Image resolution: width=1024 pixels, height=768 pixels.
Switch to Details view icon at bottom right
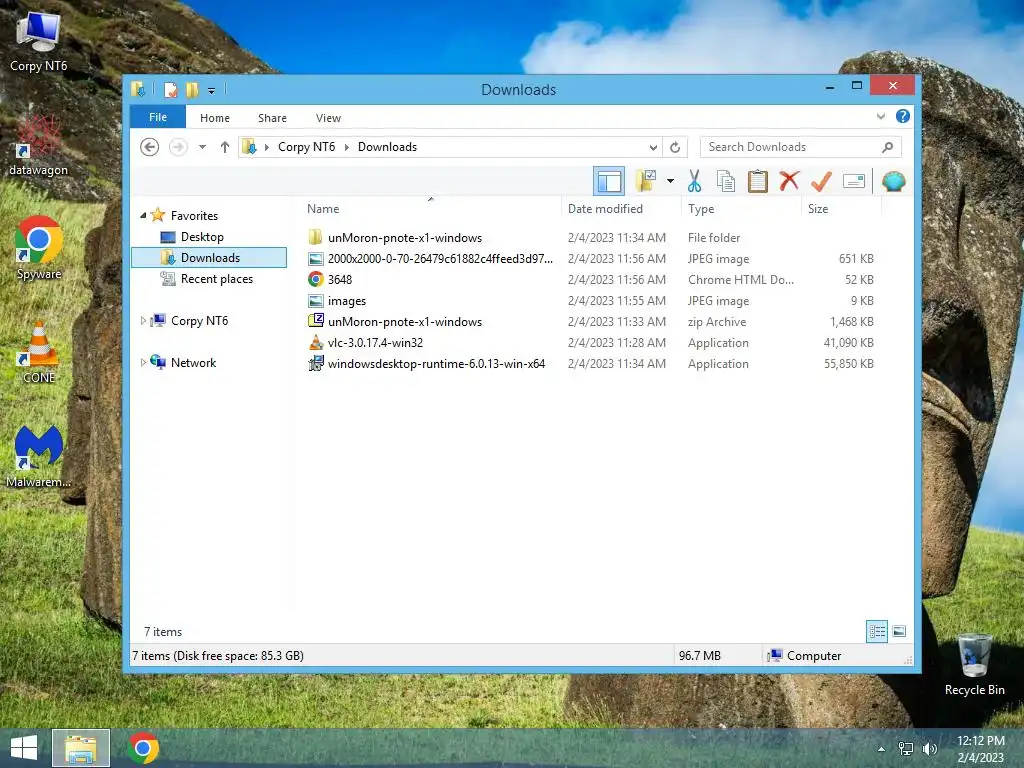click(x=876, y=631)
